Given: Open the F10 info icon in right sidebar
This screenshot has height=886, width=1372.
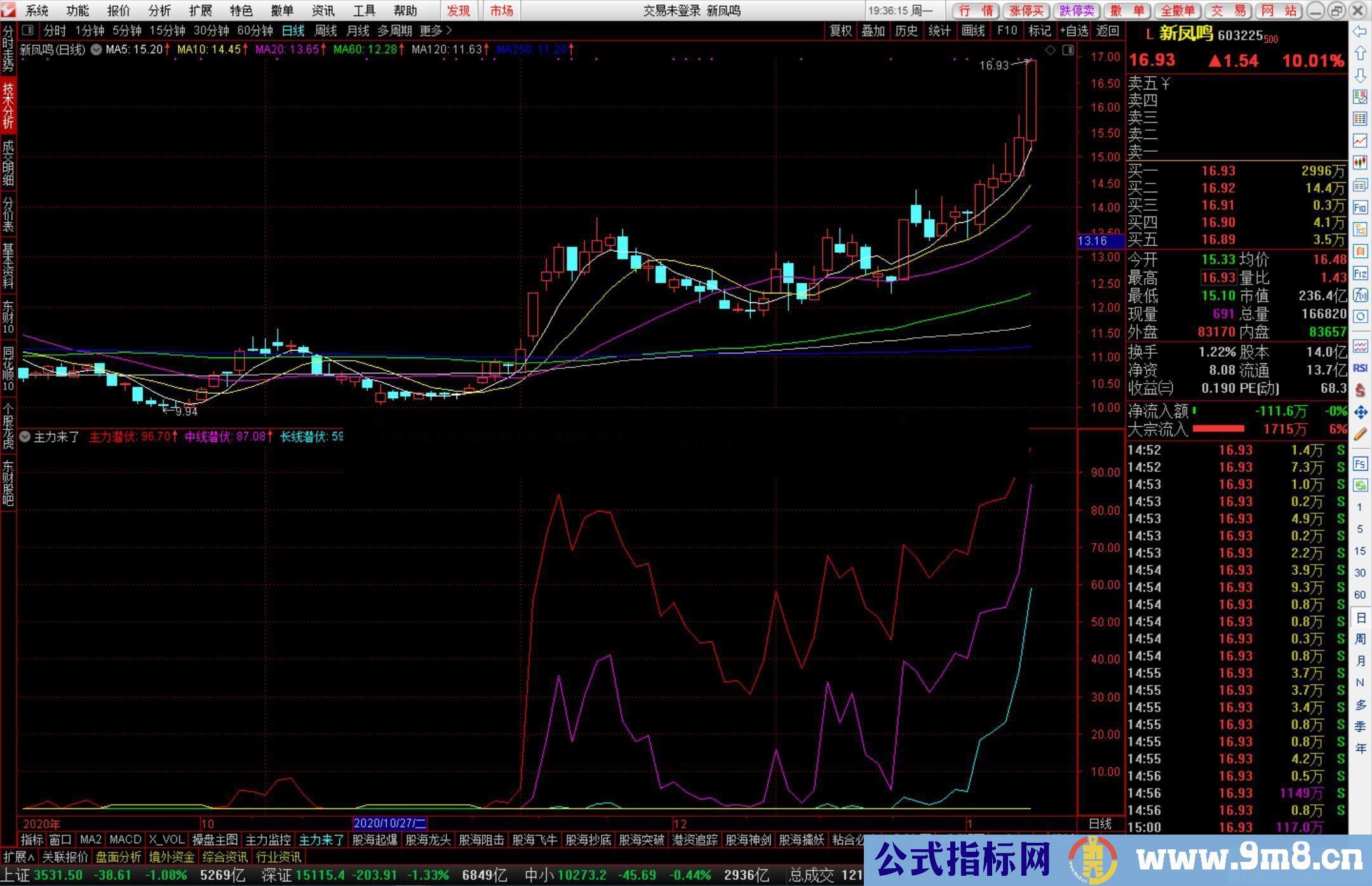Looking at the screenshot, I should (1360, 207).
